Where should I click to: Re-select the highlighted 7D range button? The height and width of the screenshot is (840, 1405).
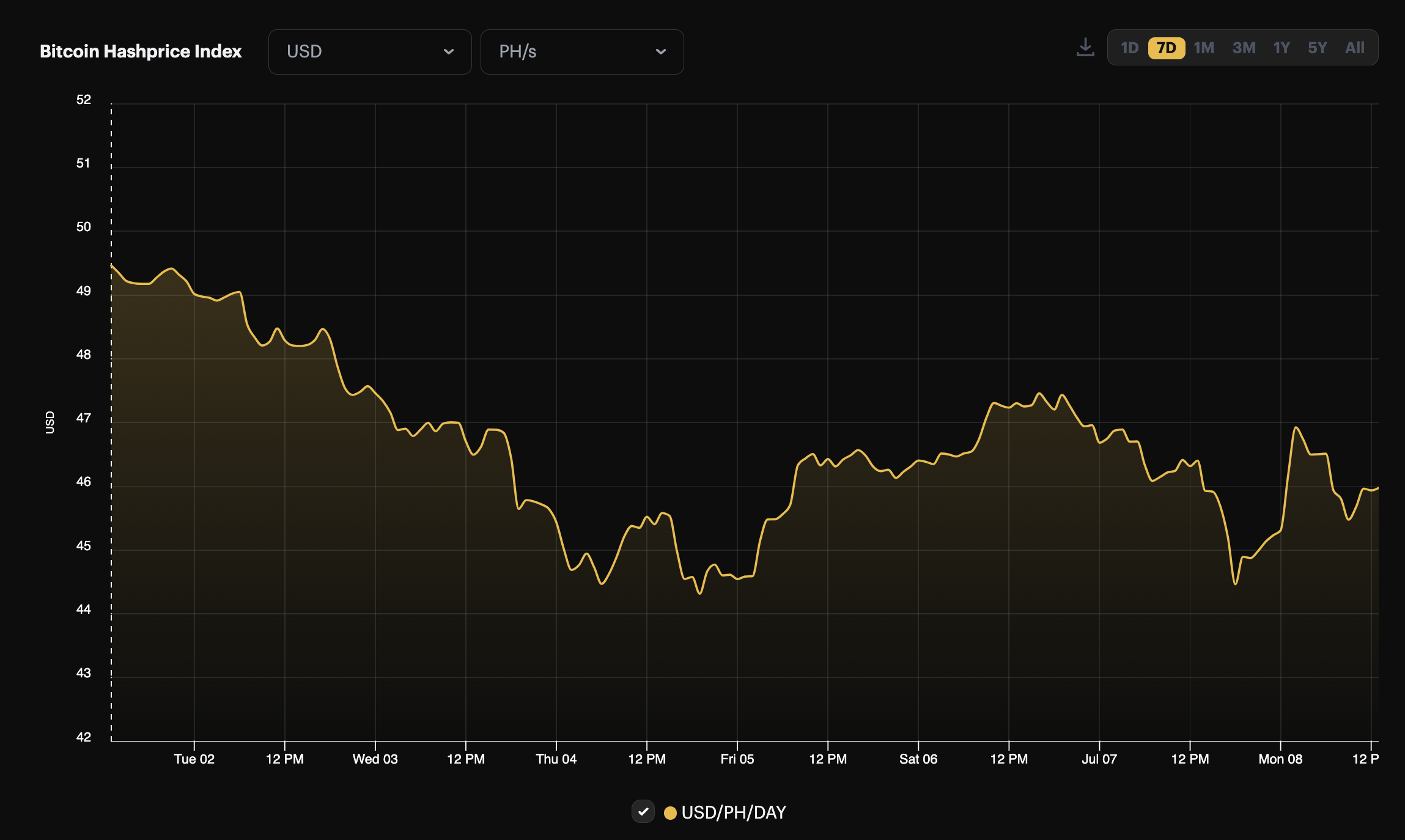pos(1168,47)
